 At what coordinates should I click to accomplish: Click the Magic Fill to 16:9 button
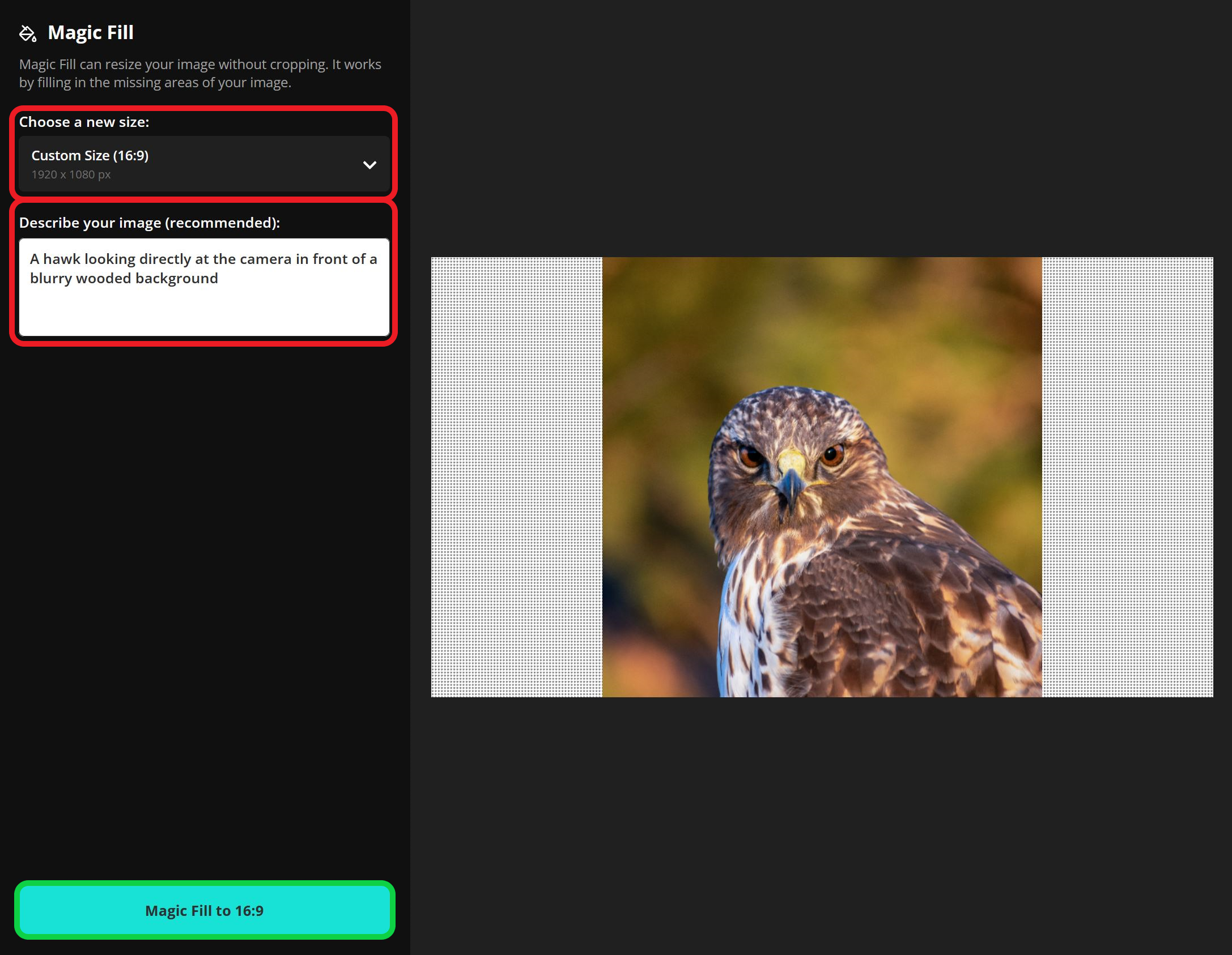click(205, 910)
